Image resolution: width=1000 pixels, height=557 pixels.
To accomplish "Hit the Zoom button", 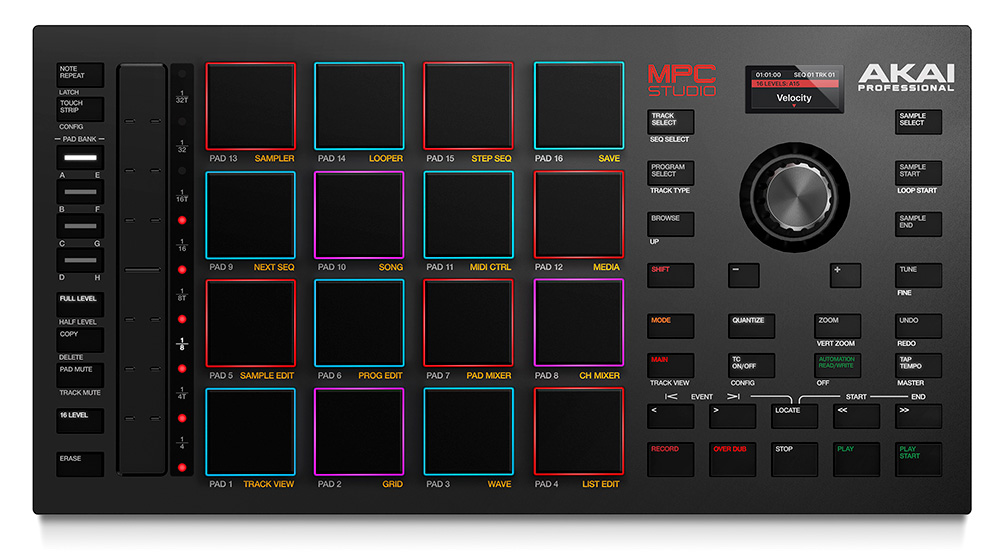I will pyautogui.click(x=837, y=326).
